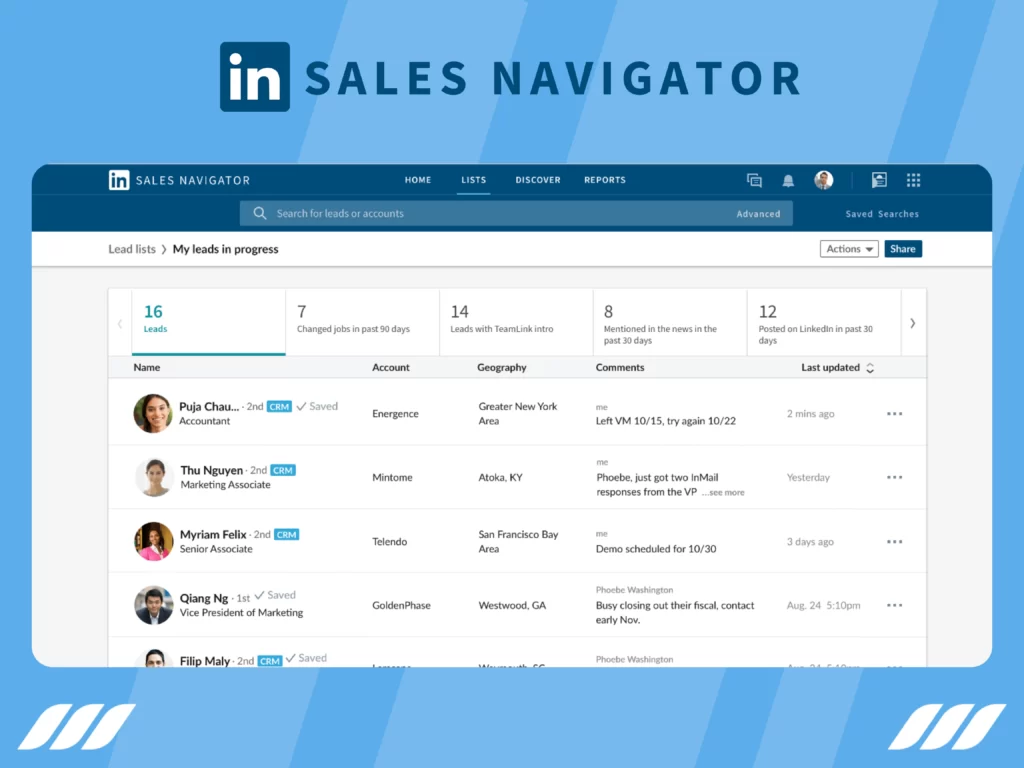Go to DISCOVER tab

(x=538, y=180)
